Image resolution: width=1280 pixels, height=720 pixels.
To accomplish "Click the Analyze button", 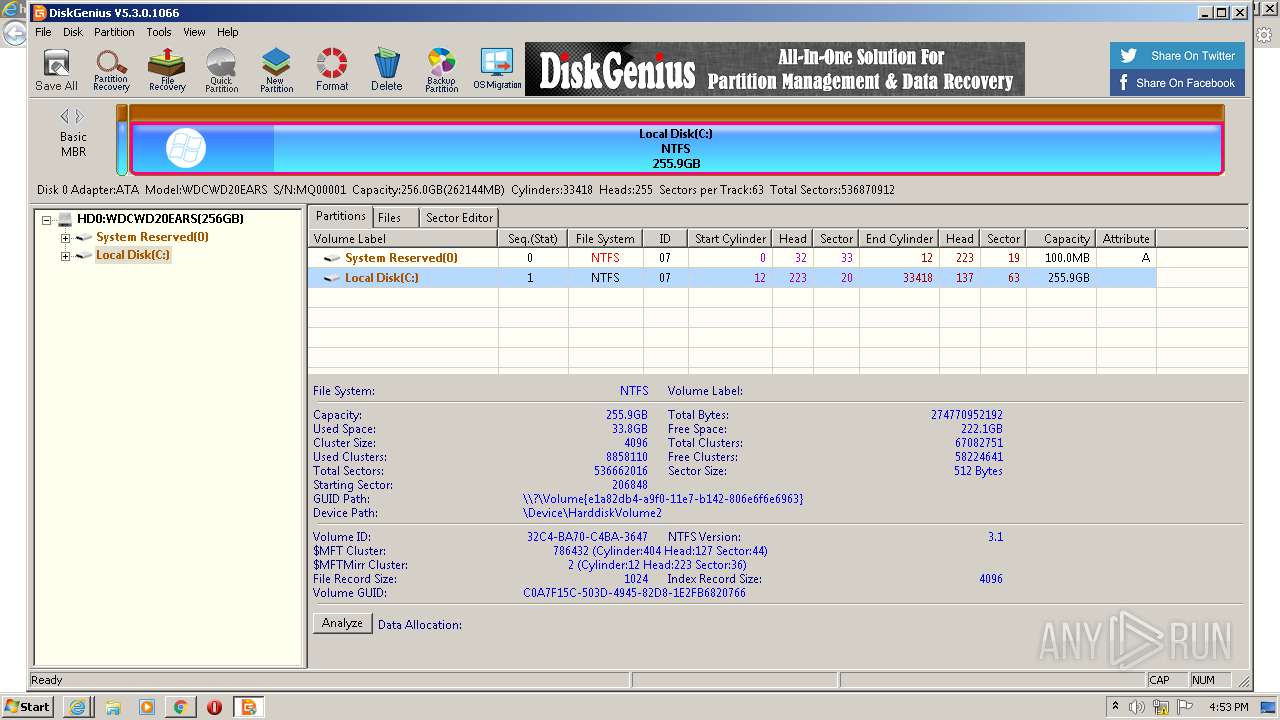I will (x=342, y=623).
